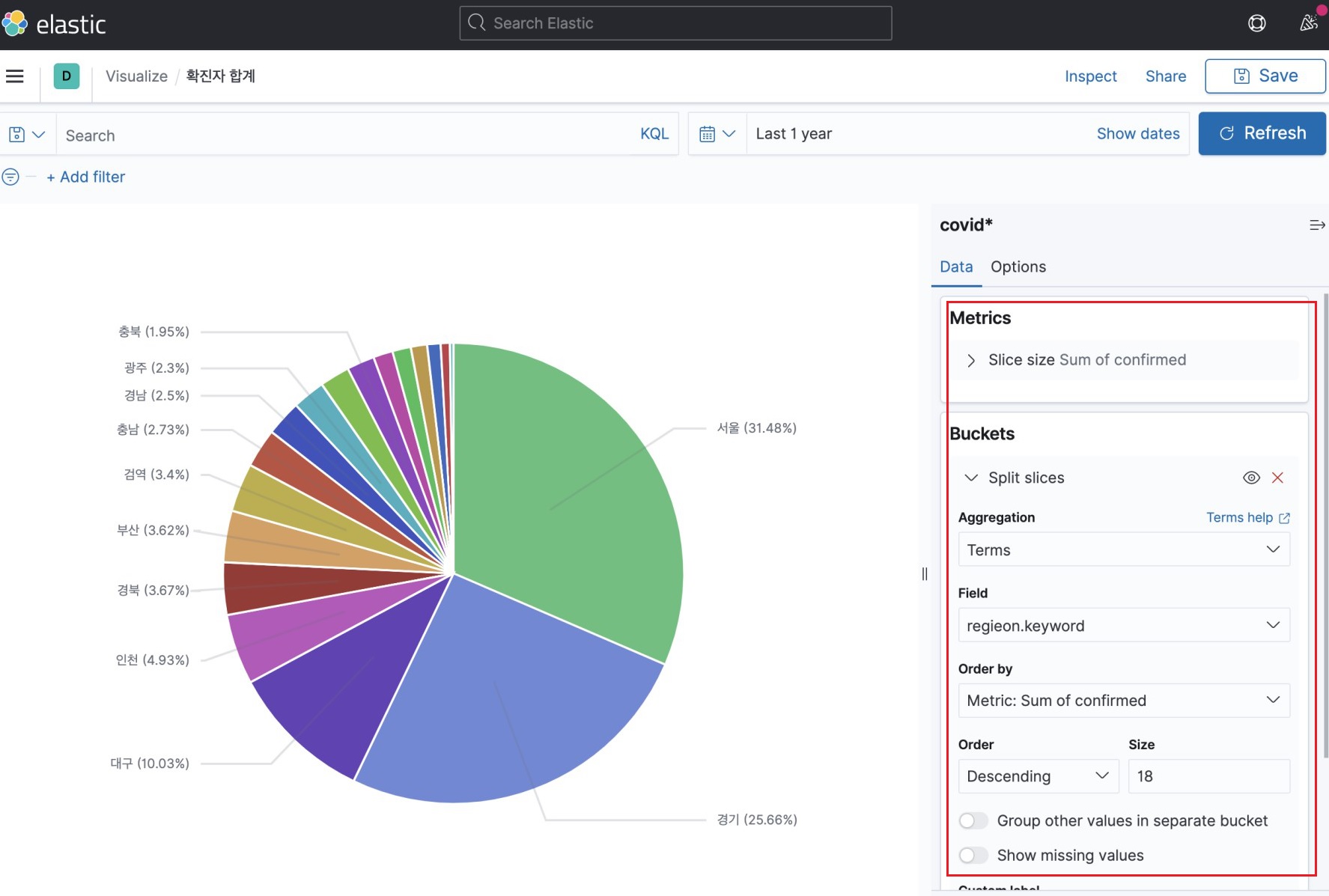Click the 경기 (25.66%) label
Image resolution: width=1329 pixels, height=896 pixels.
click(757, 820)
